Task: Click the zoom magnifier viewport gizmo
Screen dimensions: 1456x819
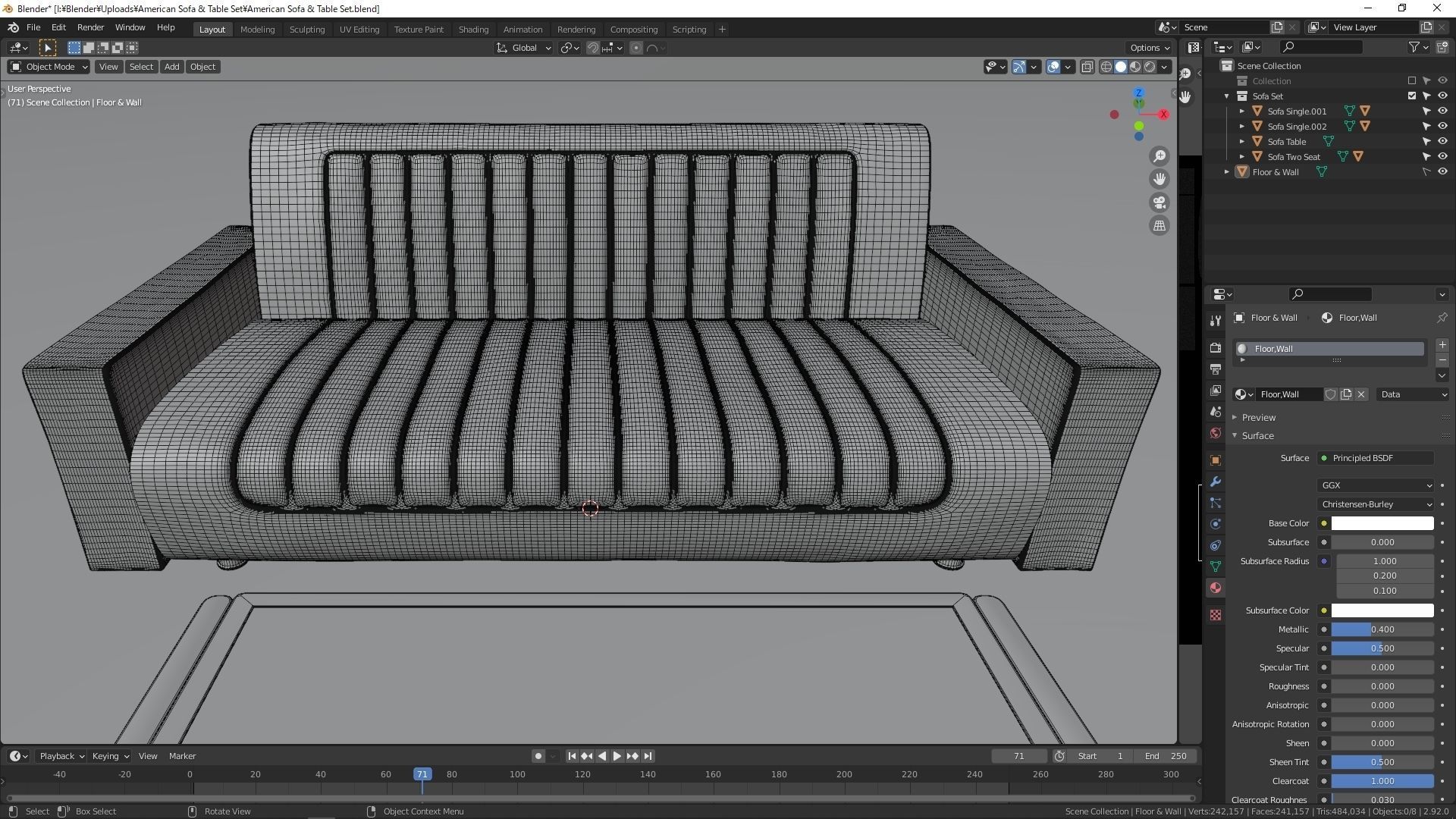Action: click(x=1159, y=156)
